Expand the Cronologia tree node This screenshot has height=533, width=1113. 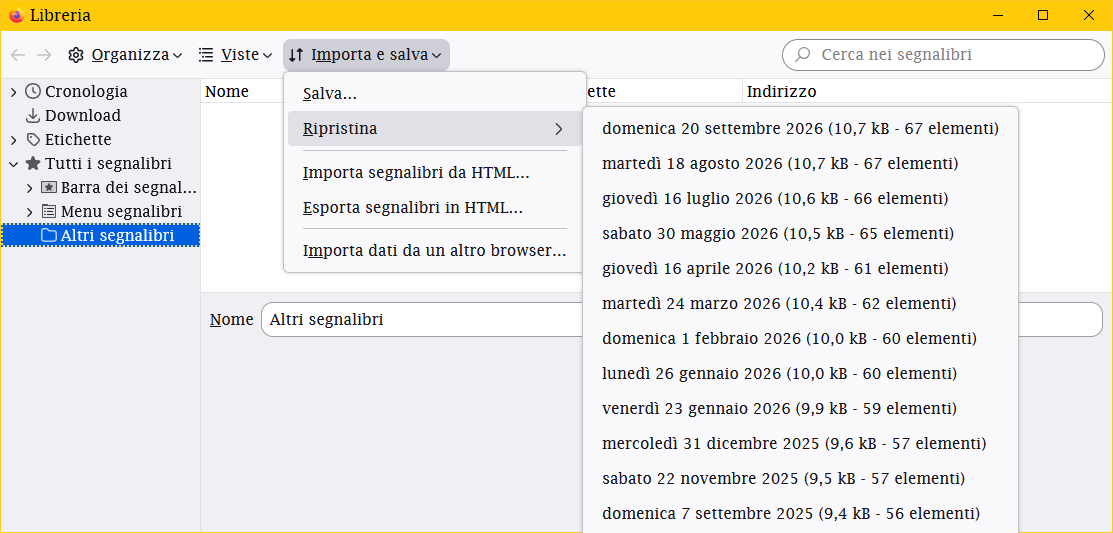click(x=13, y=92)
